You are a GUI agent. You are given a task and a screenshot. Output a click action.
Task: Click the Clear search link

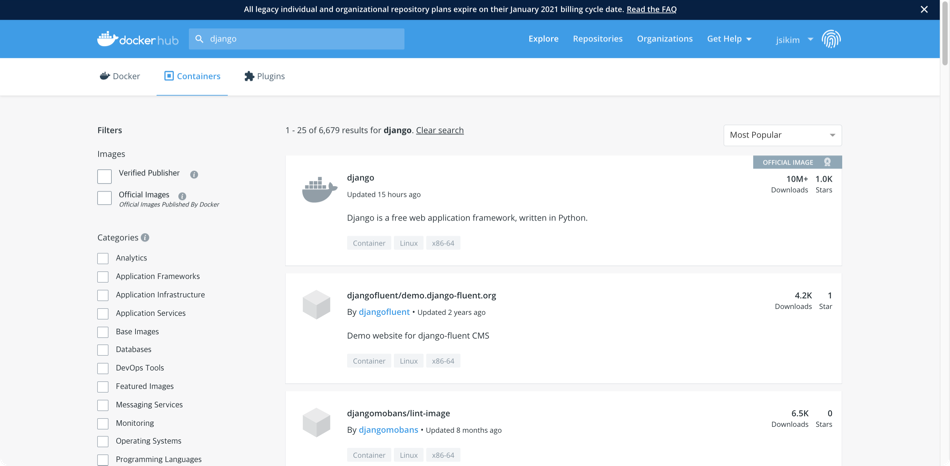click(440, 130)
